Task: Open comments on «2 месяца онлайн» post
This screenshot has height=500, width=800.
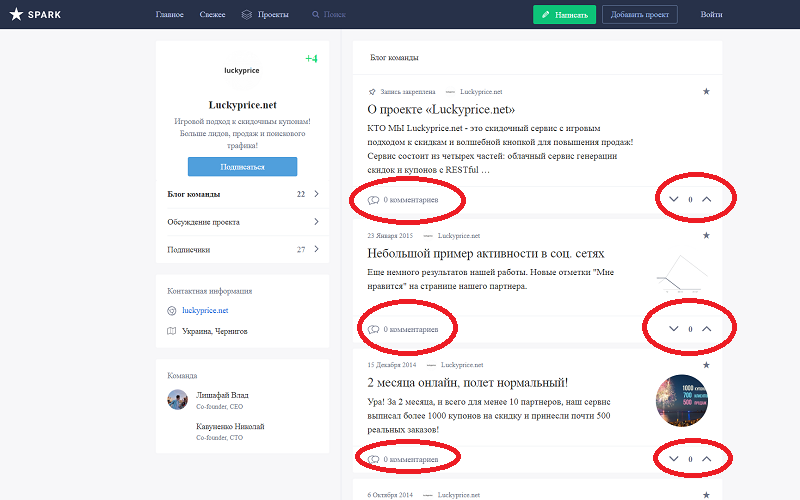Action: click(403, 460)
